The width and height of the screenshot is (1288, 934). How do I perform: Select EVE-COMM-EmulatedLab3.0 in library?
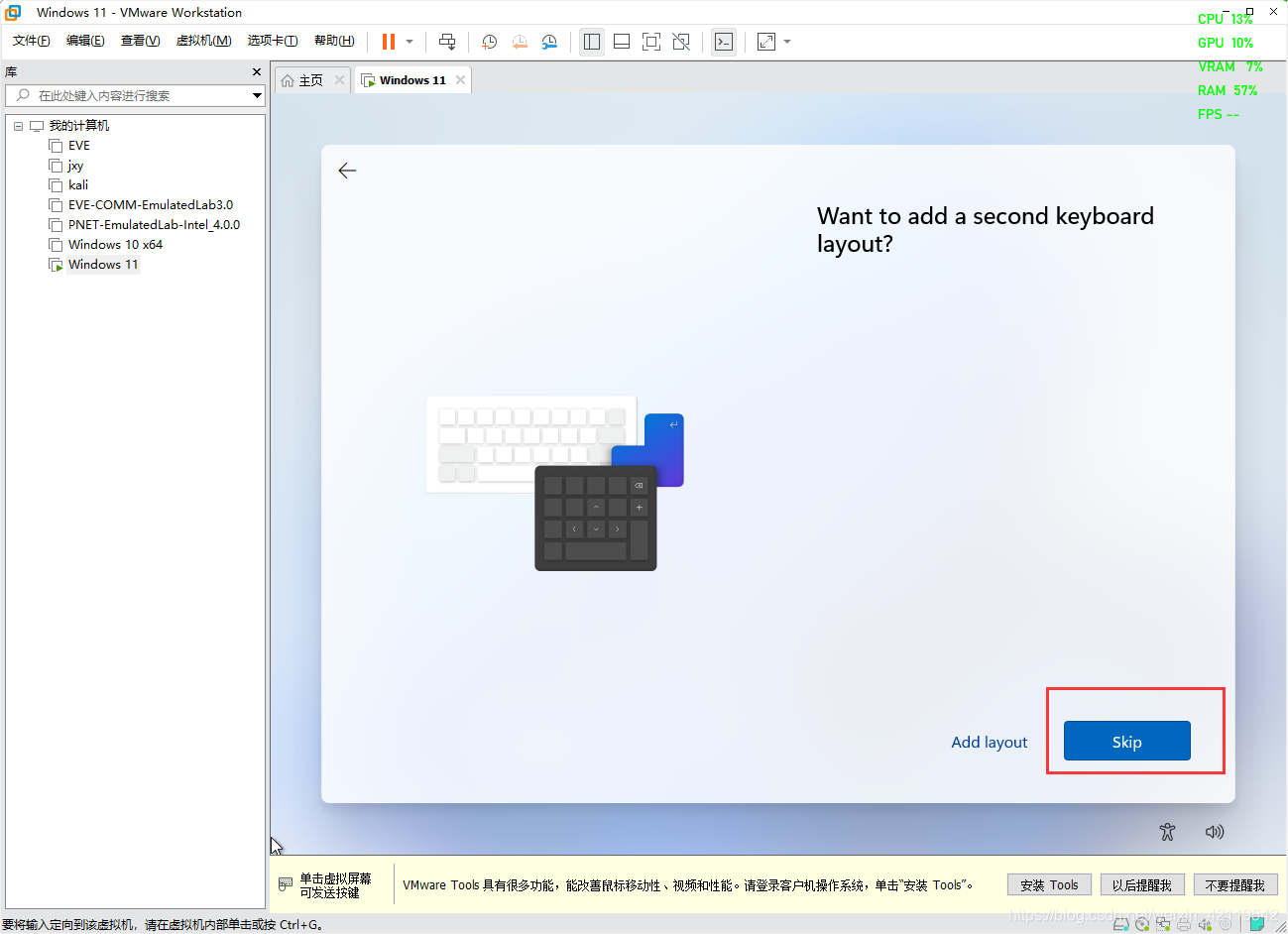151,205
